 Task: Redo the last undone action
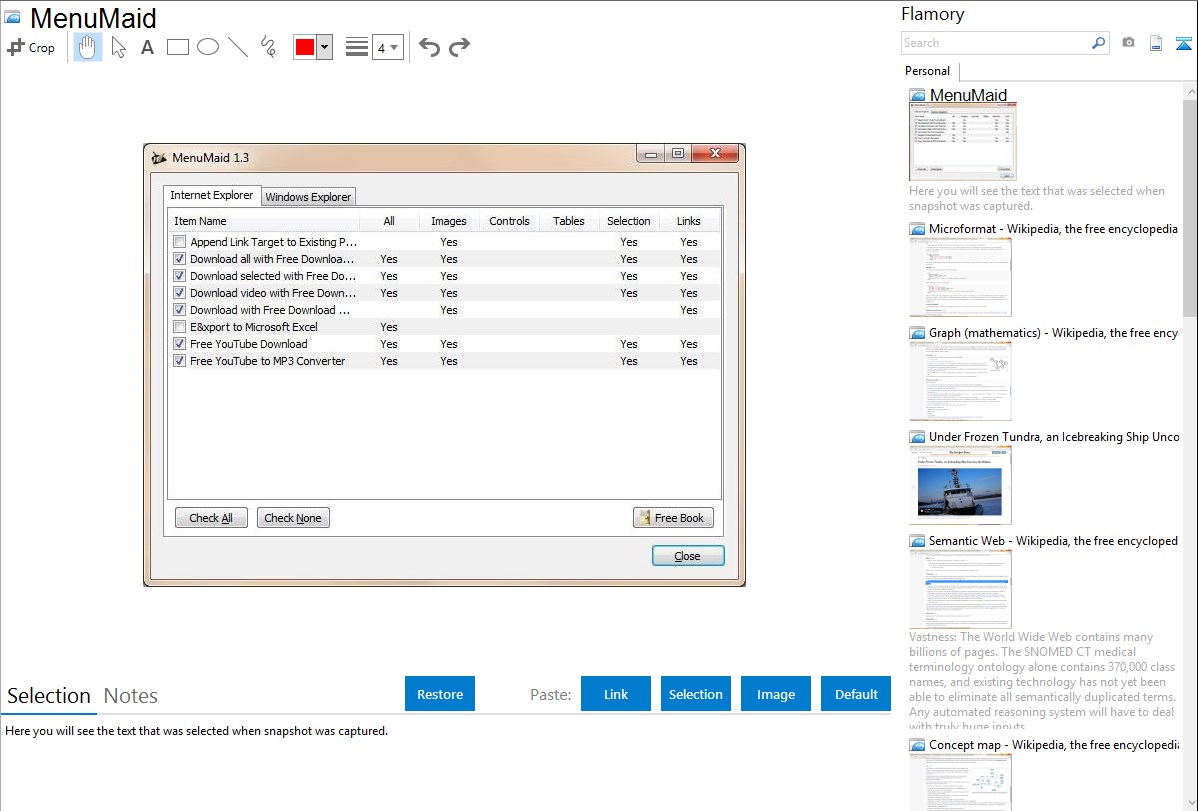point(459,47)
